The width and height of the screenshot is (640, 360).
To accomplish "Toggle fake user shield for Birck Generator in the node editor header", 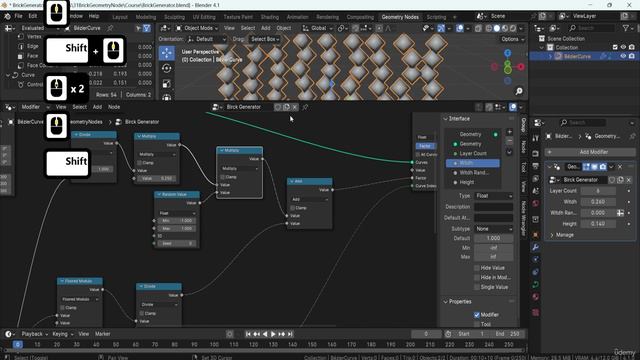I will [278, 107].
